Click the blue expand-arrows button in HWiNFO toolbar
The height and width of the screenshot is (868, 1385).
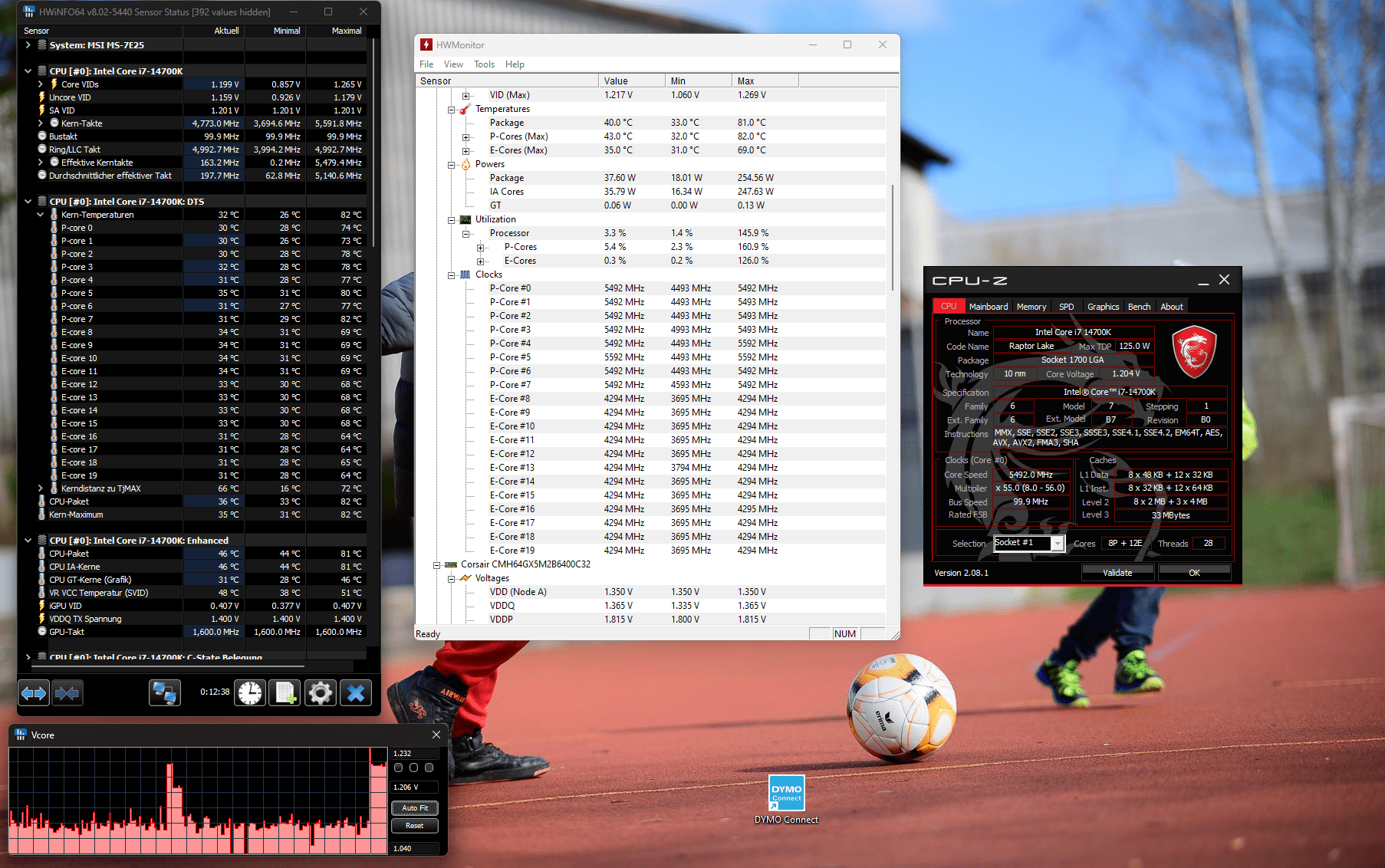point(34,693)
